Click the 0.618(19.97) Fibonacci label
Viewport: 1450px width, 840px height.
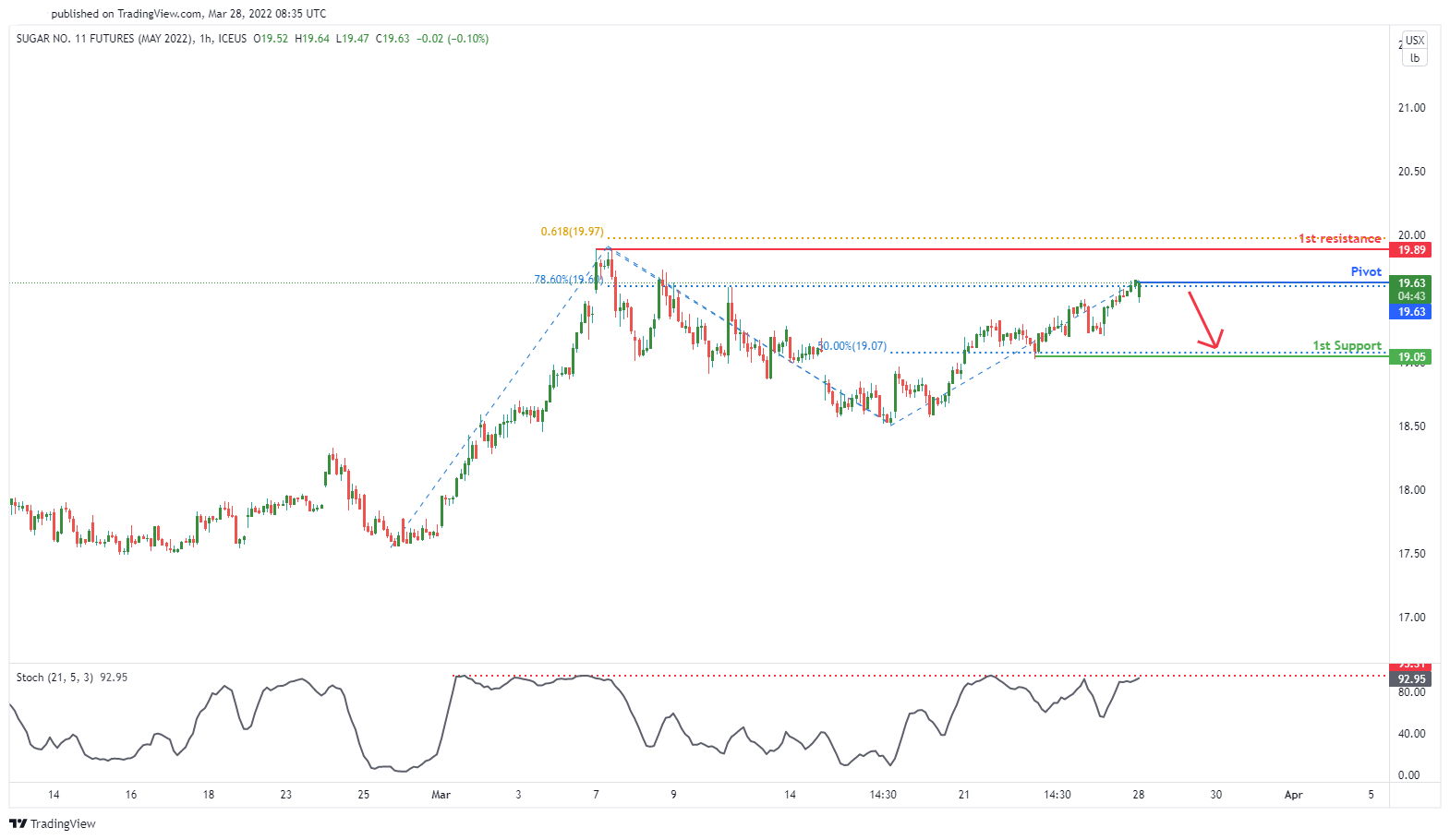pyautogui.click(x=573, y=232)
